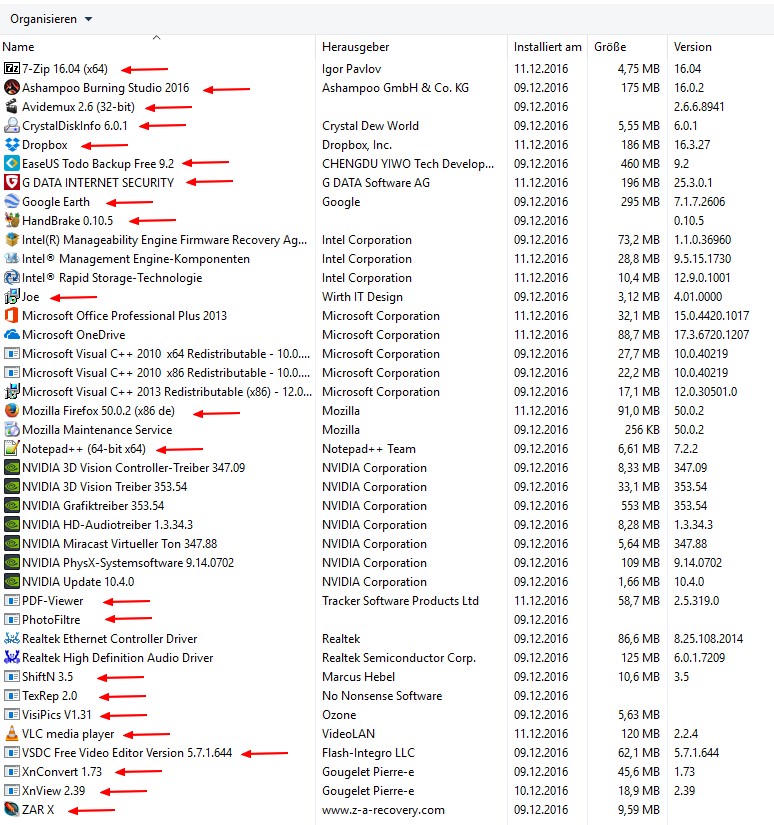Sort list by the Name column header
The height and width of the screenshot is (825, 774).
(x=19, y=47)
